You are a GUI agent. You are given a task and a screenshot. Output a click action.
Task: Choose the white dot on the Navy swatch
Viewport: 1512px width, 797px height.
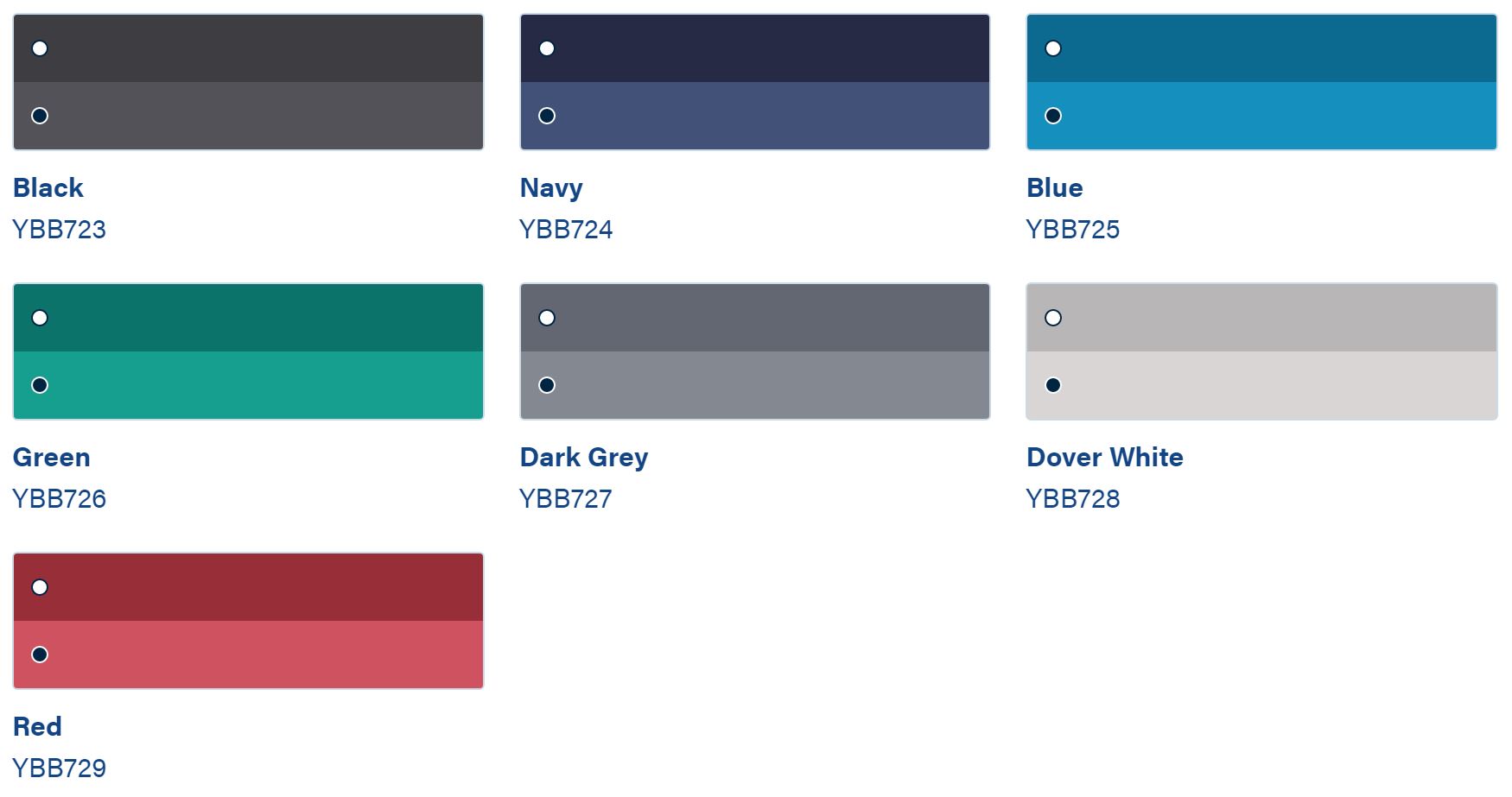(x=547, y=48)
